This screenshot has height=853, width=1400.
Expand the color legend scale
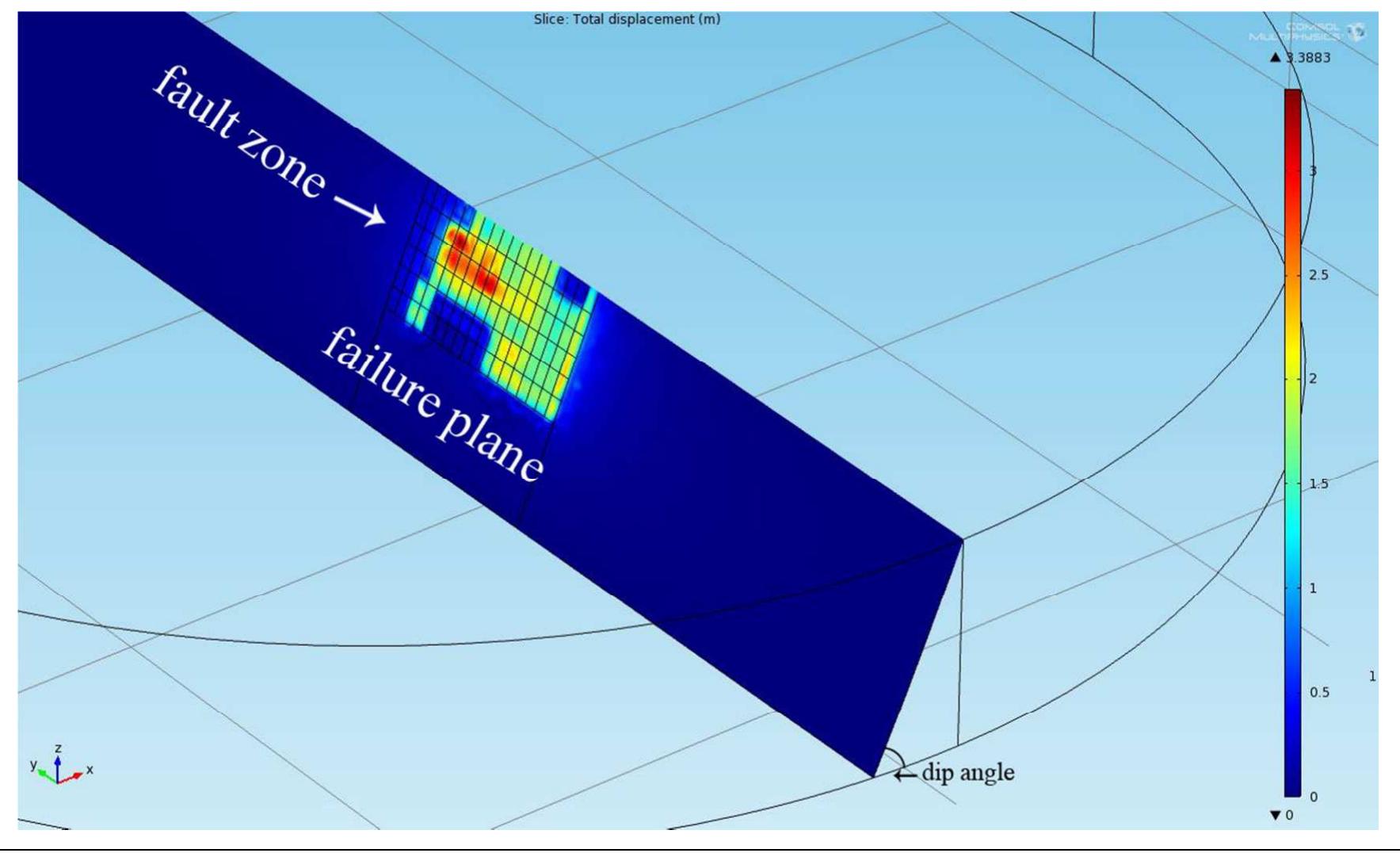(x=1294, y=436)
